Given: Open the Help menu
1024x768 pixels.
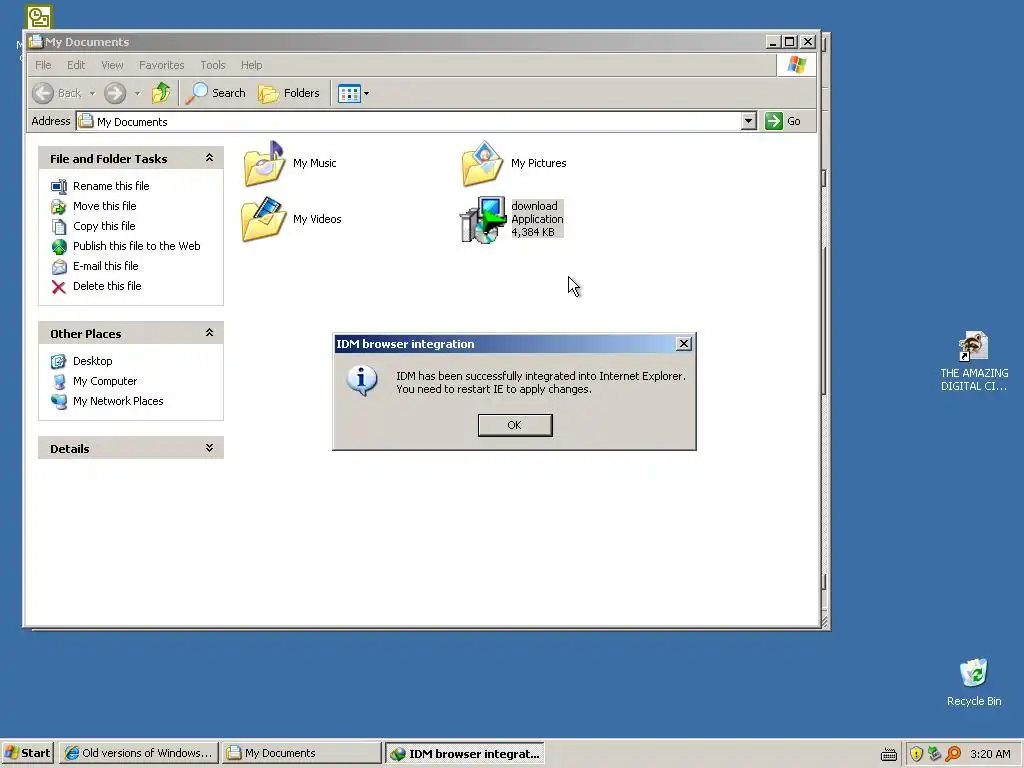Looking at the screenshot, I should tap(251, 65).
